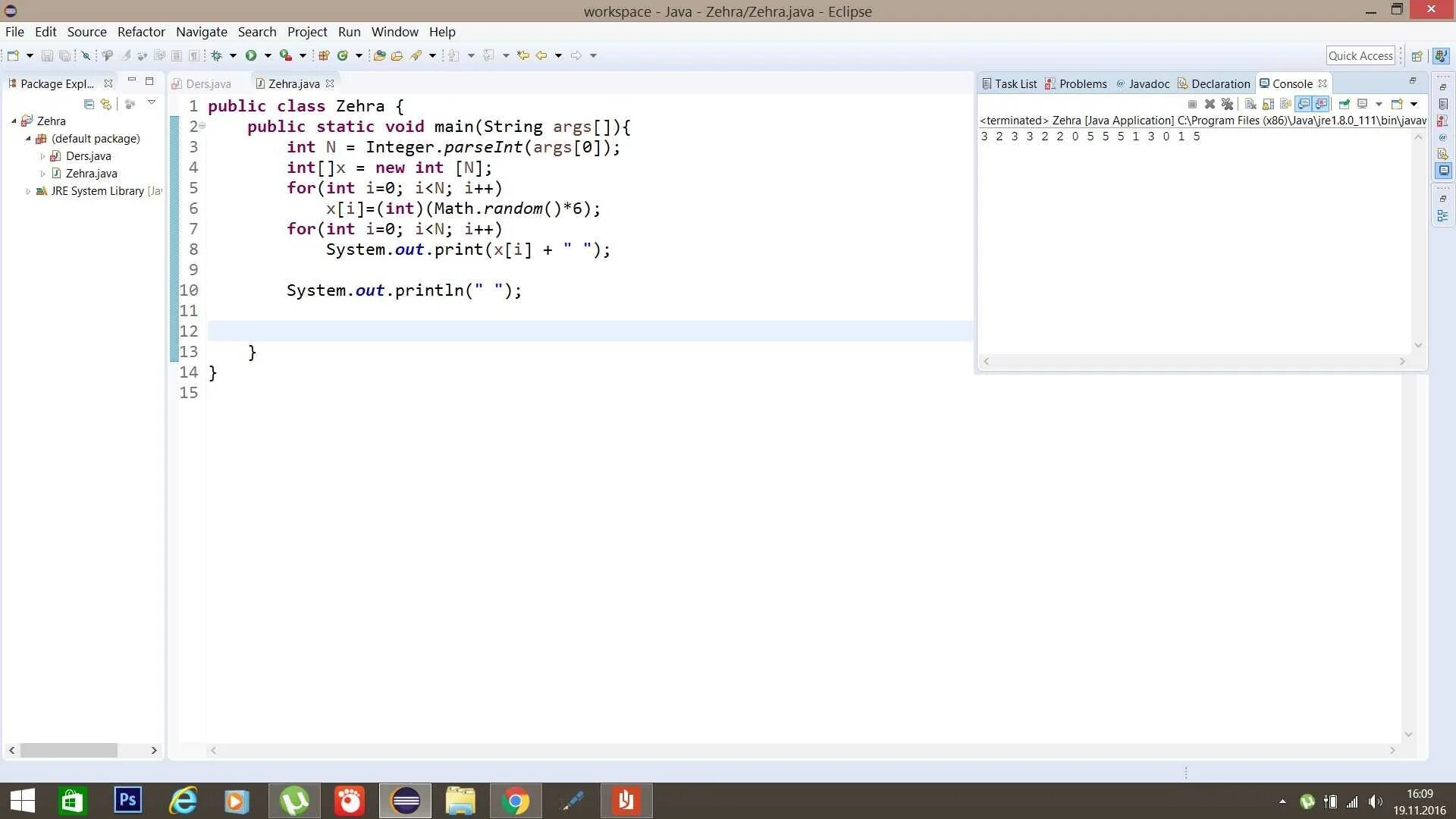Switch to the Ders.java editor tab

[208, 84]
